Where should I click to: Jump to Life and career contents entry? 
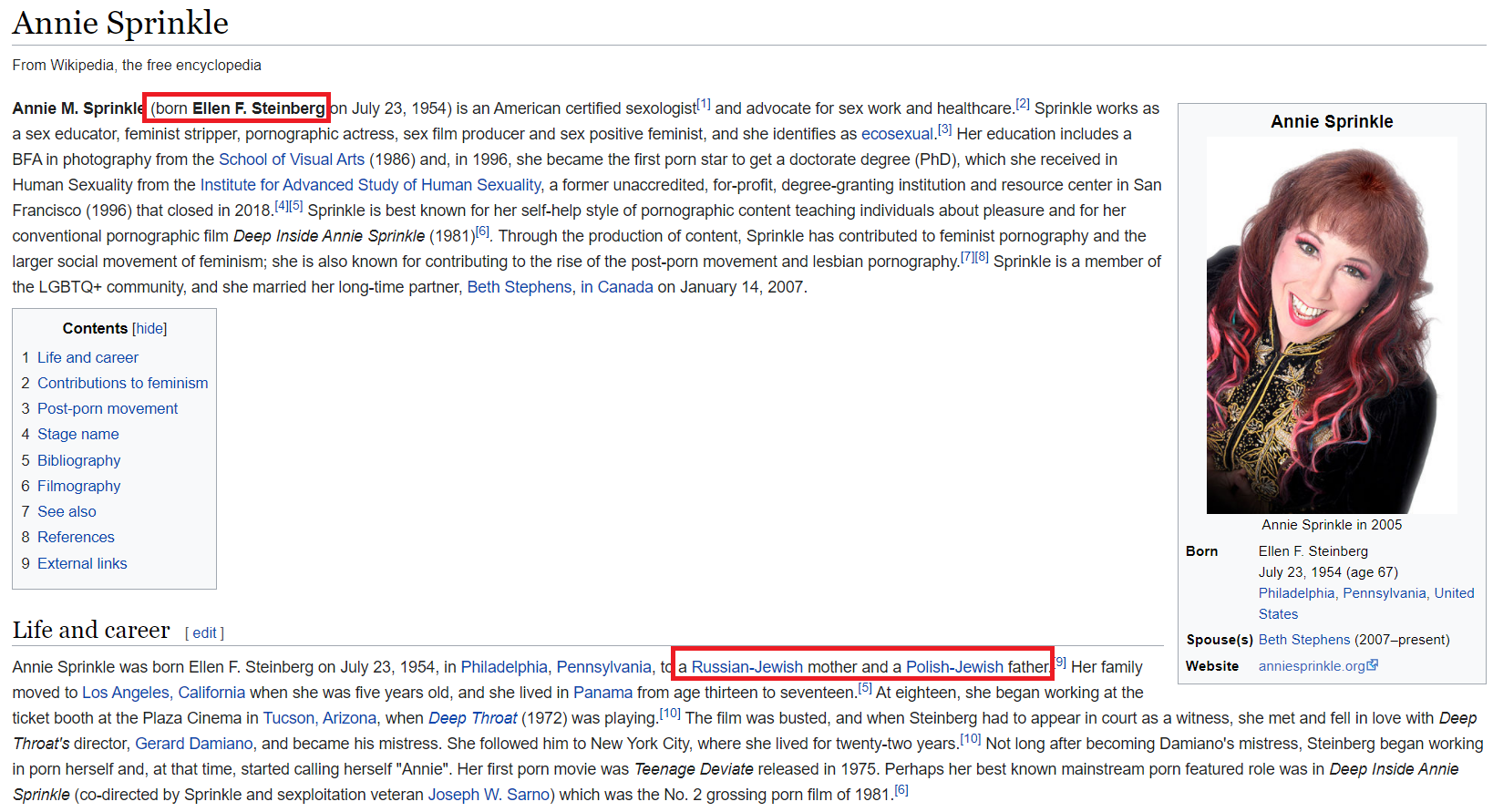click(x=88, y=357)
